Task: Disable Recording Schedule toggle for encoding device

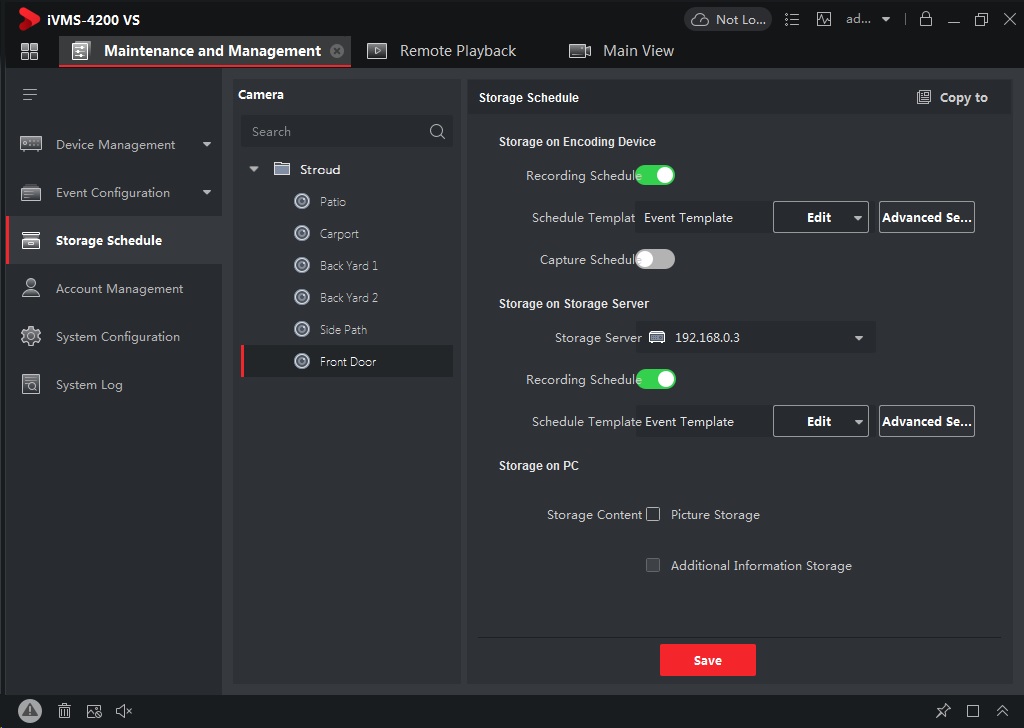Action: click(x=655, y=175)
